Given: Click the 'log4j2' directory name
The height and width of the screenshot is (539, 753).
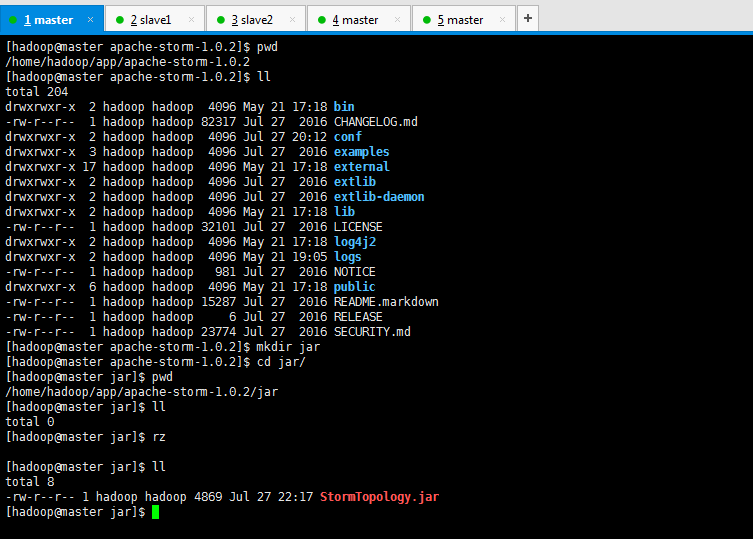Looking at the screenshot, I should point(355,242).
